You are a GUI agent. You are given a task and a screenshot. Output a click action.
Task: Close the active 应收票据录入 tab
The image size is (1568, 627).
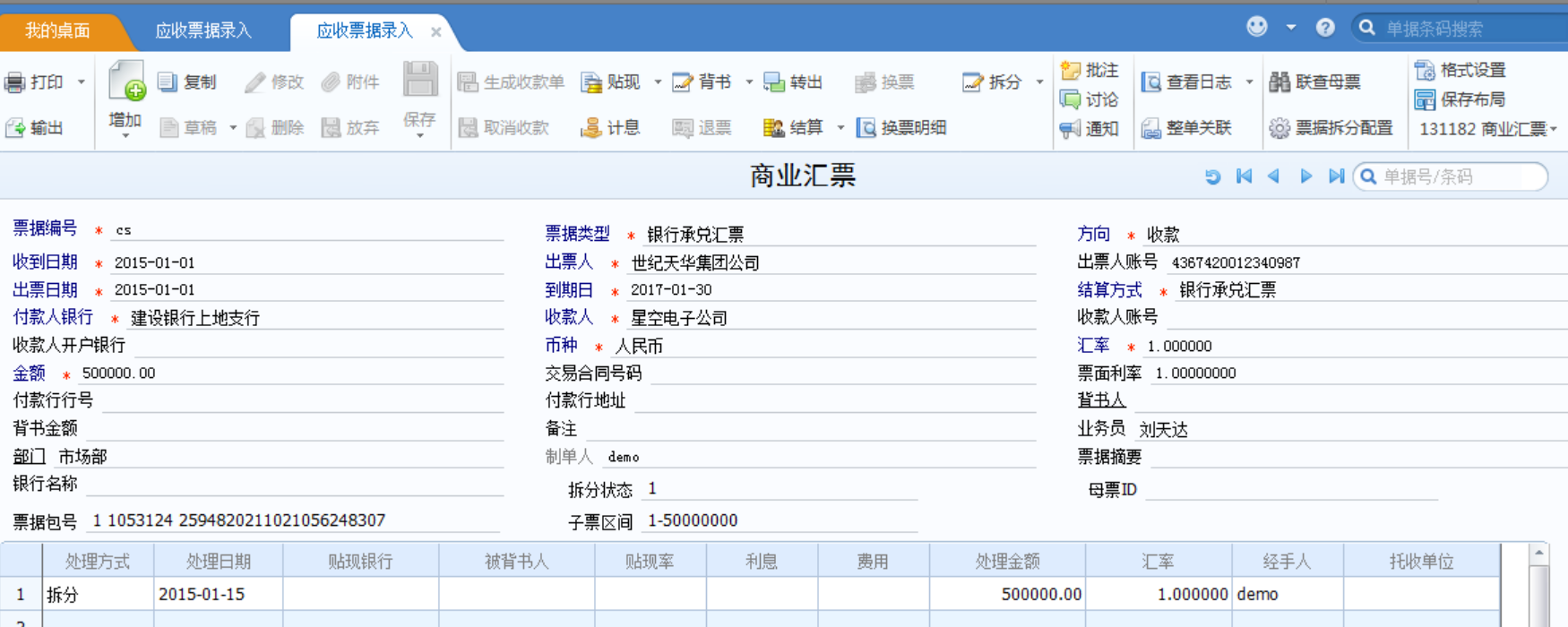(x=435, y=31)
